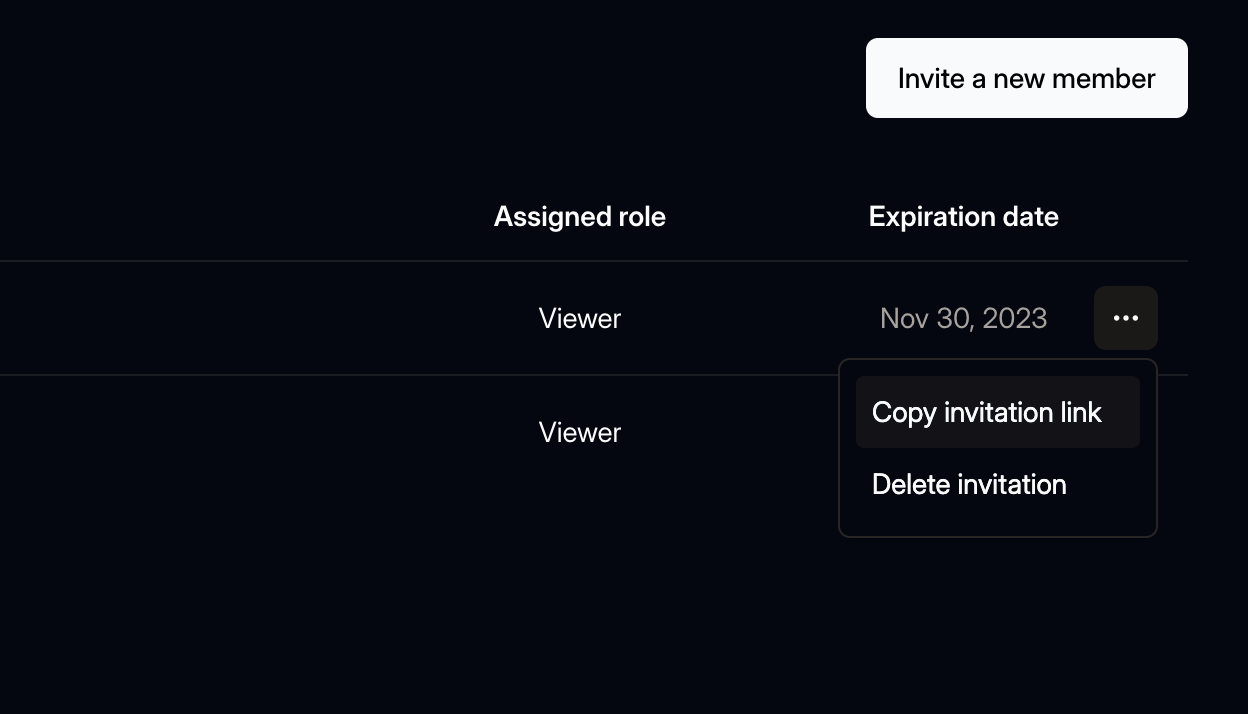Click the Assigned role column header
The image size is (1248, 714).
(579, 216)
